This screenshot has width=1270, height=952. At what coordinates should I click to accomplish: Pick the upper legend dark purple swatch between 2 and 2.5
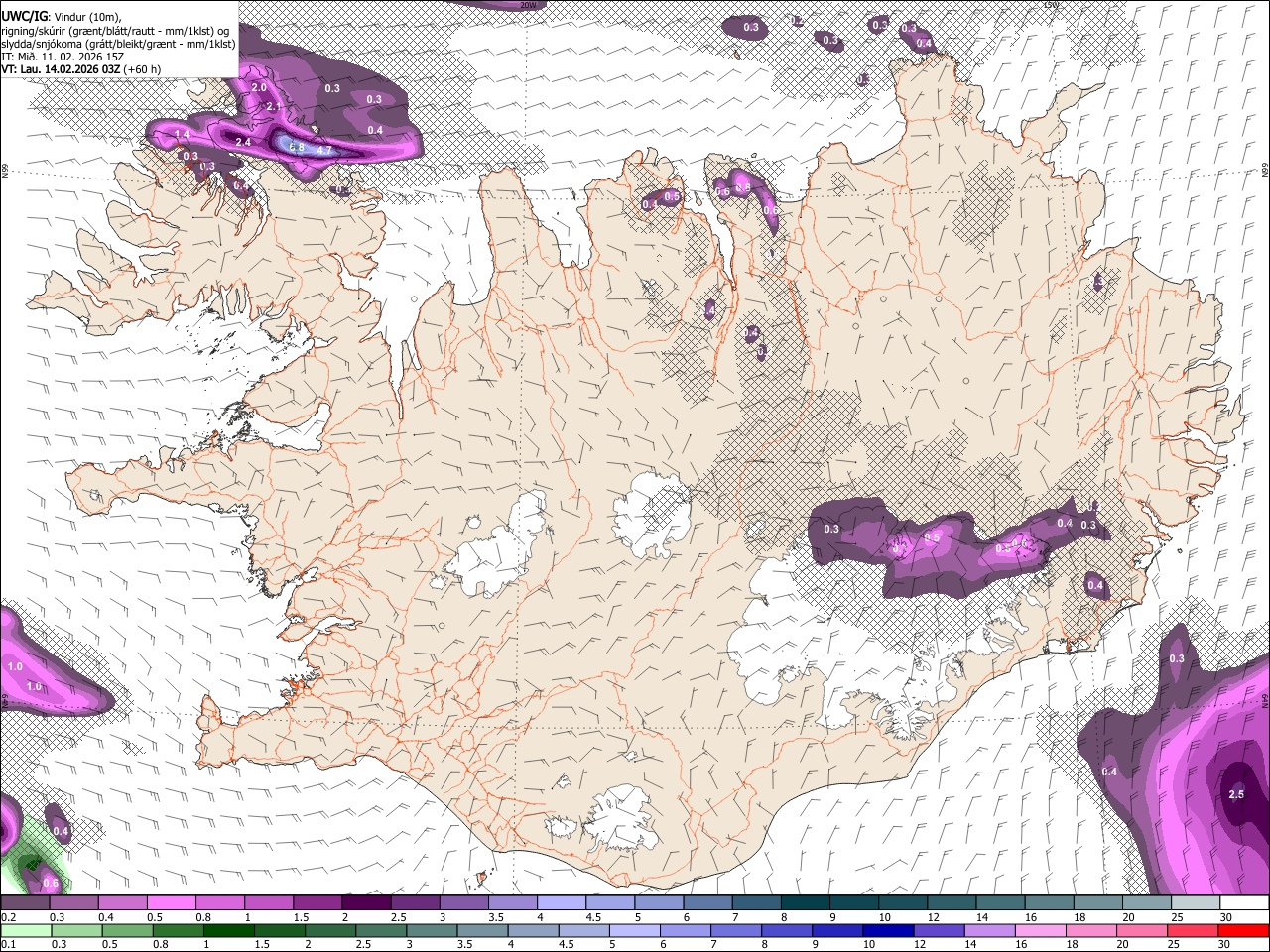click(x=366, y=902)
